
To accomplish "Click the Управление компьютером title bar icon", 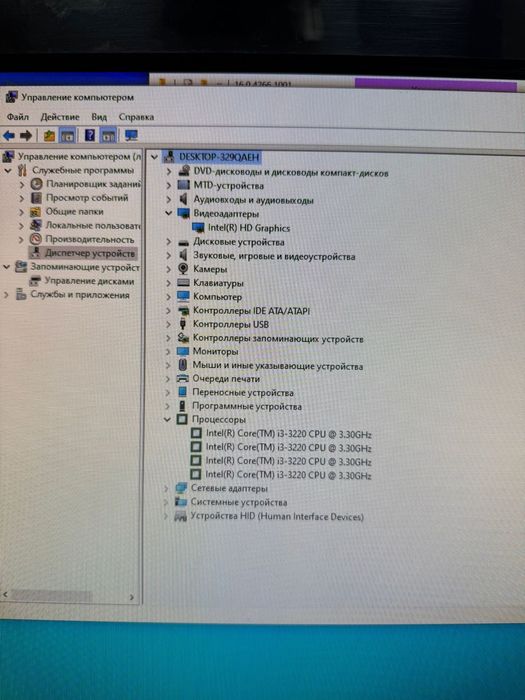I will [12, 97].
